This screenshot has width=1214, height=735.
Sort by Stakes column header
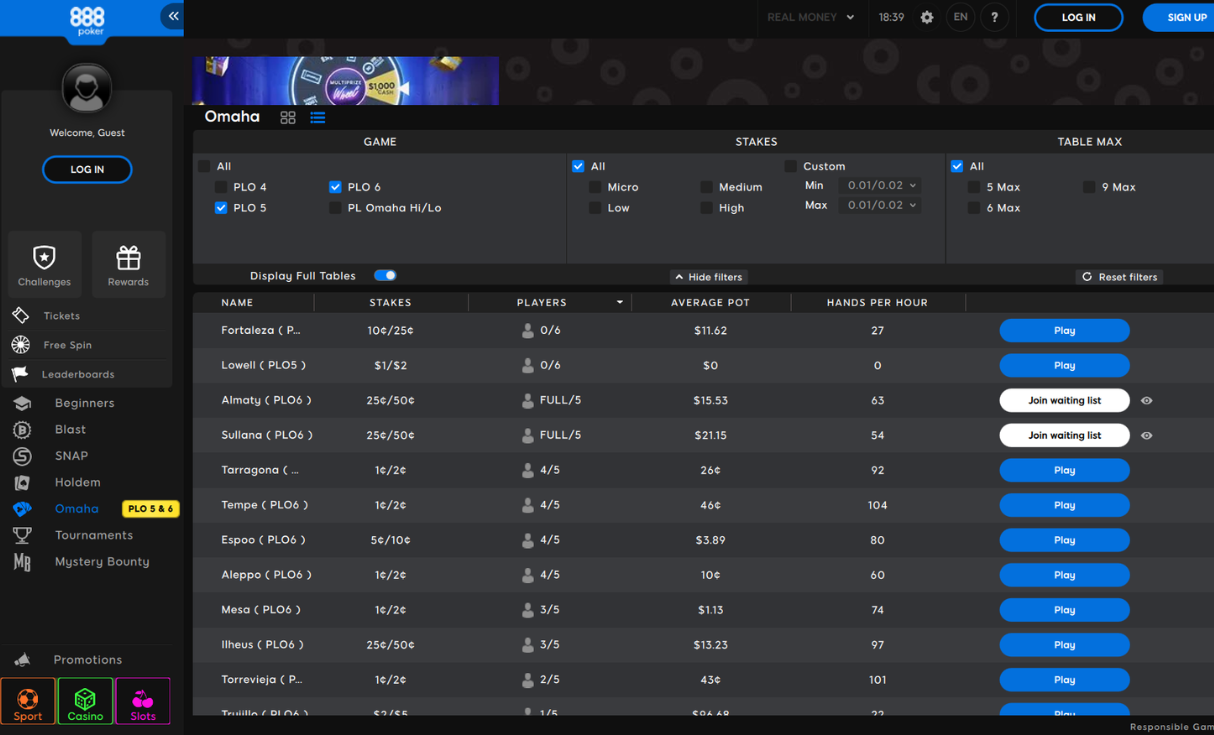point(390,302)
